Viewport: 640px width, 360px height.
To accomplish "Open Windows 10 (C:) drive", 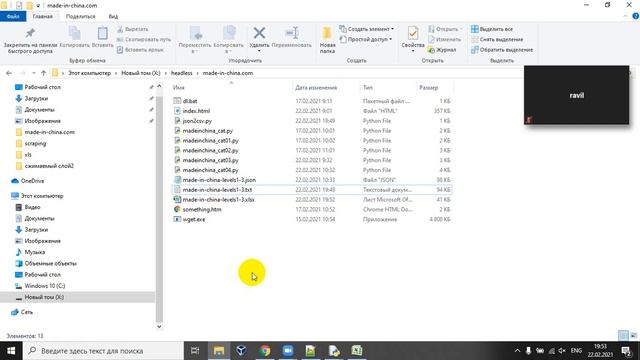I will tap(44, 286).
